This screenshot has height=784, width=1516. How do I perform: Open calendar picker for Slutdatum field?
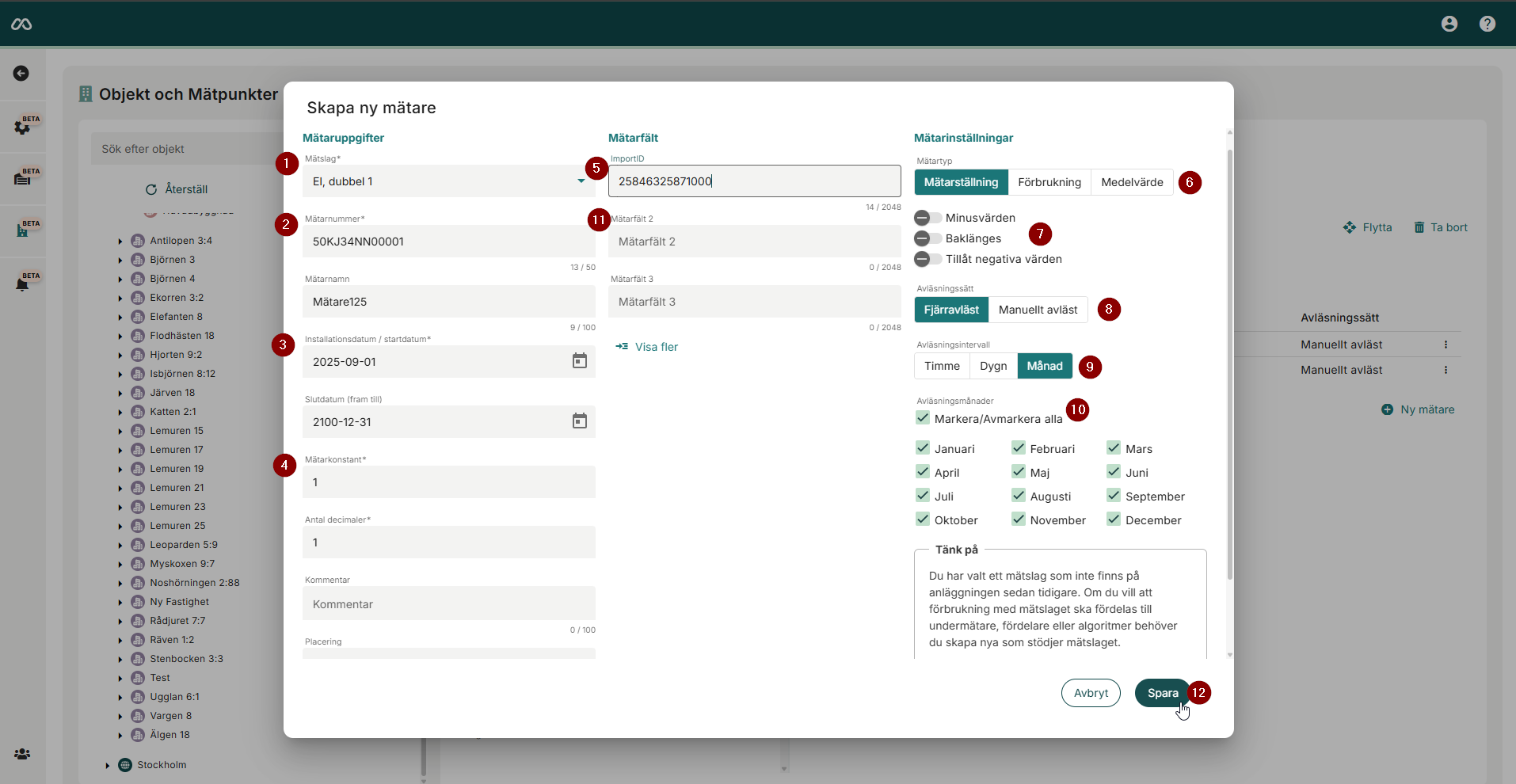(x=579, y=421)
